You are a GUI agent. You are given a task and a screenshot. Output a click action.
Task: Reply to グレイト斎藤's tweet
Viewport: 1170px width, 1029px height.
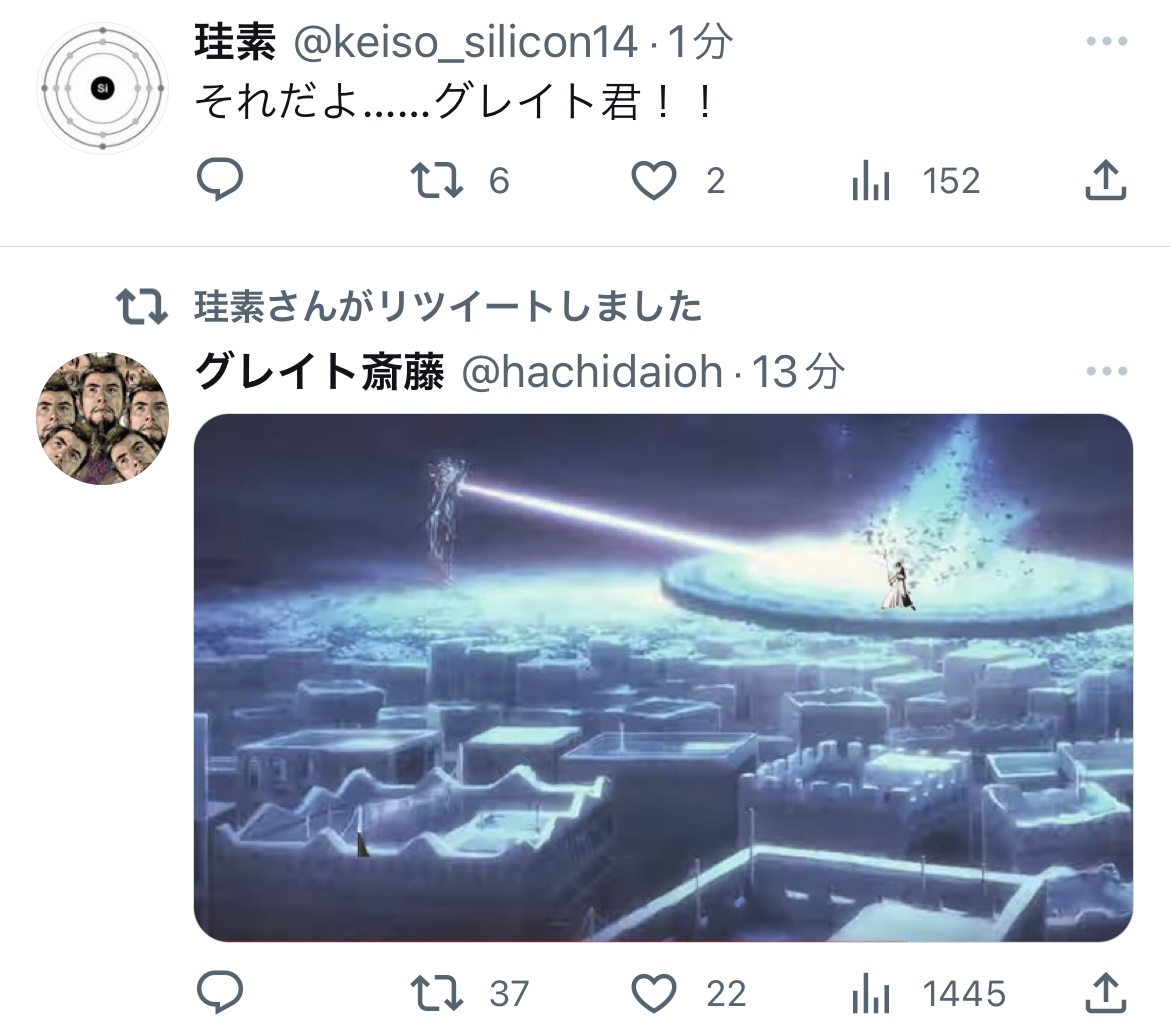click(219, 992)
